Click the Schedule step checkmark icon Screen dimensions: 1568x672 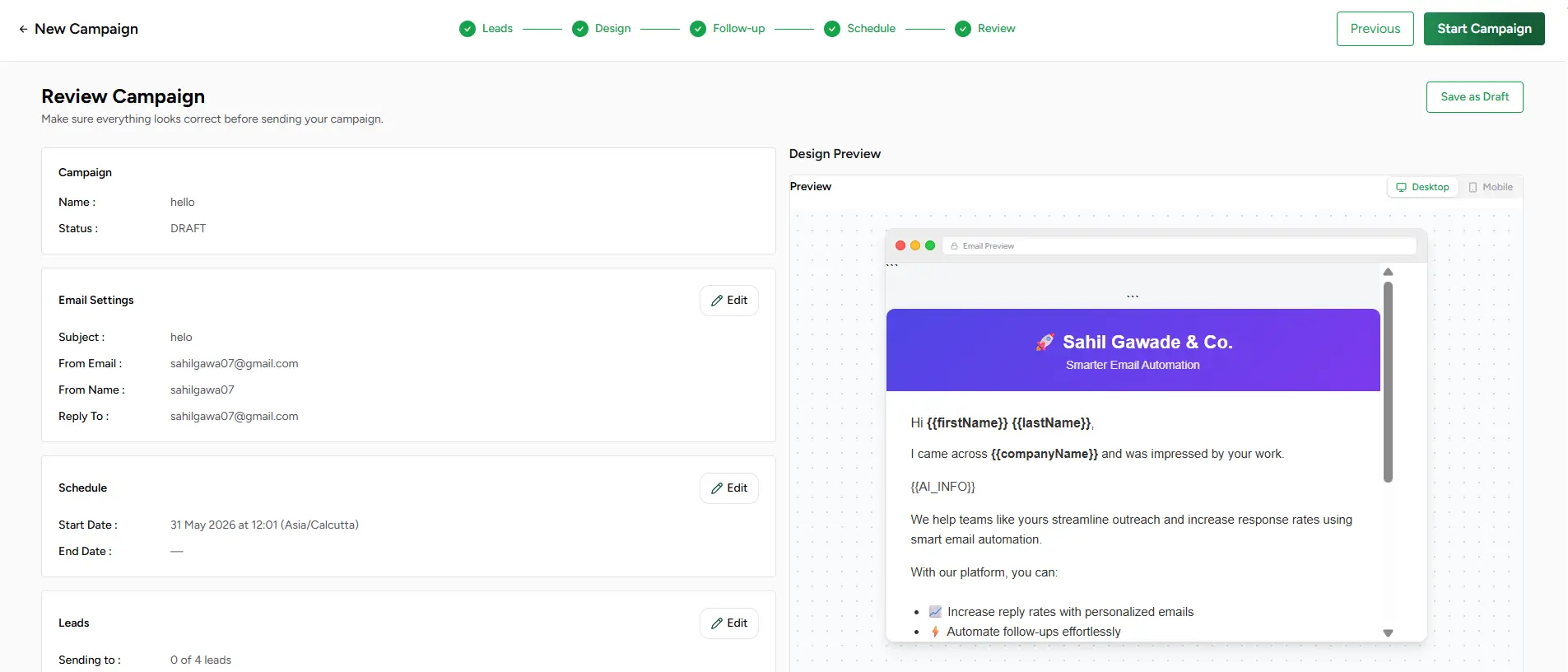pyautogui.click(x=832, y=29)
